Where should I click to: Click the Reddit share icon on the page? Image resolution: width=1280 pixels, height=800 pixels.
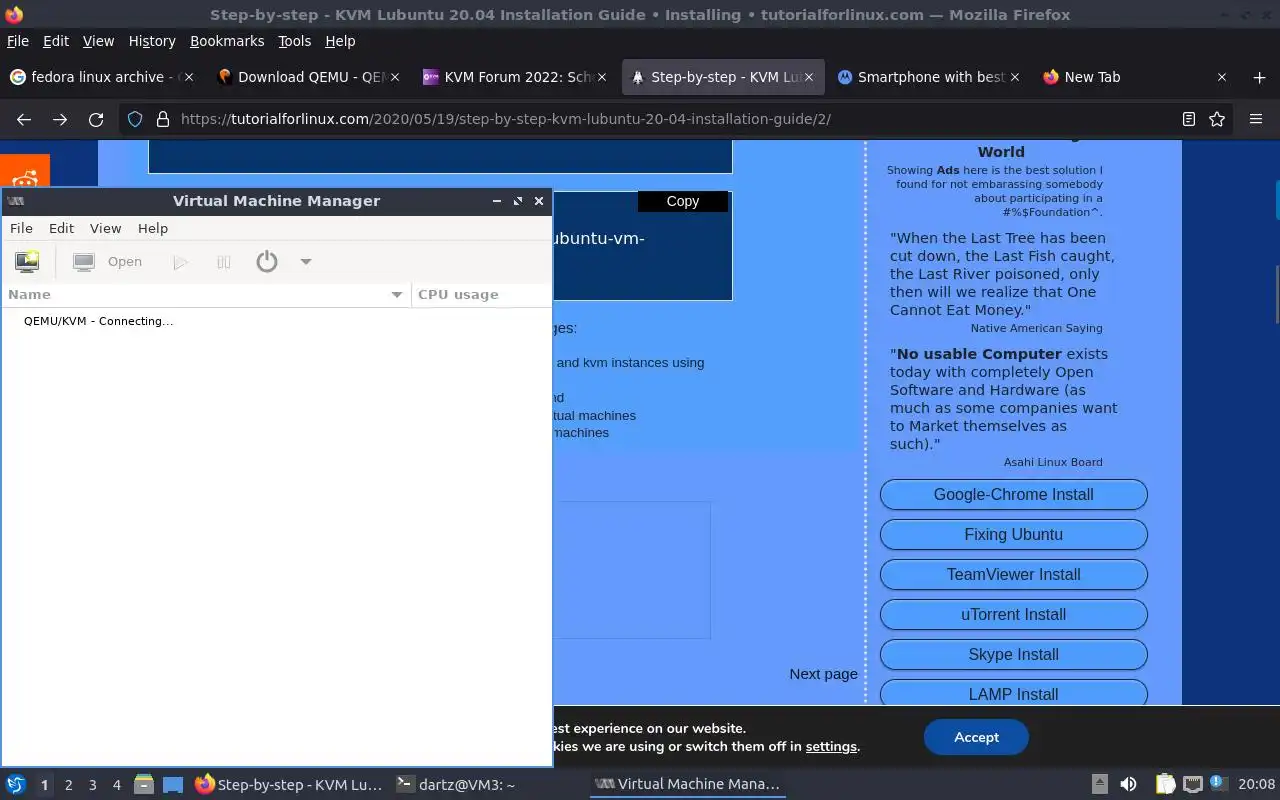coord(25,172)
